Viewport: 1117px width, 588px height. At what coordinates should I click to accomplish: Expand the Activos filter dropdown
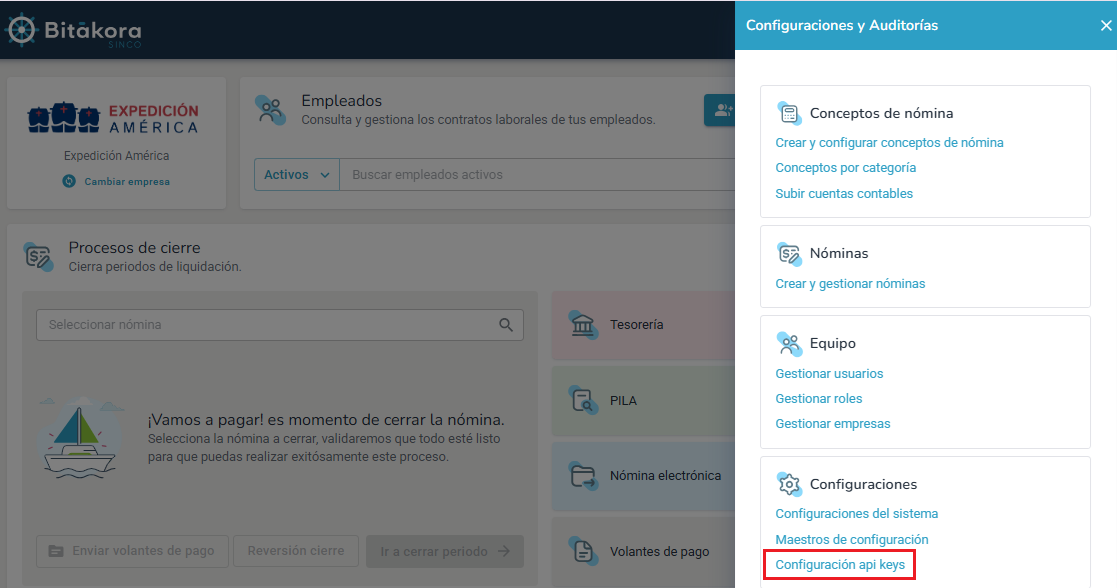296,175
